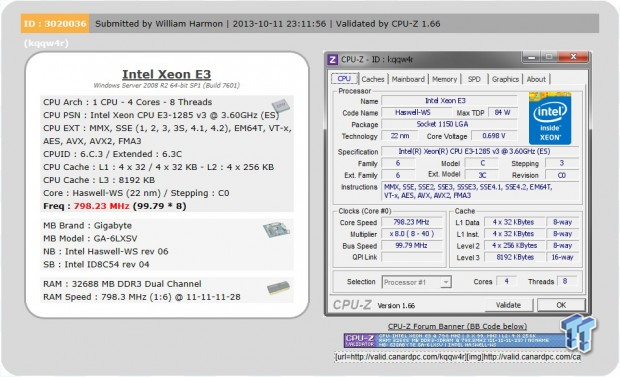Click the Level 3 16-way value
The height and width of the screenshot is (377, 620).
(x=562, y=257)
